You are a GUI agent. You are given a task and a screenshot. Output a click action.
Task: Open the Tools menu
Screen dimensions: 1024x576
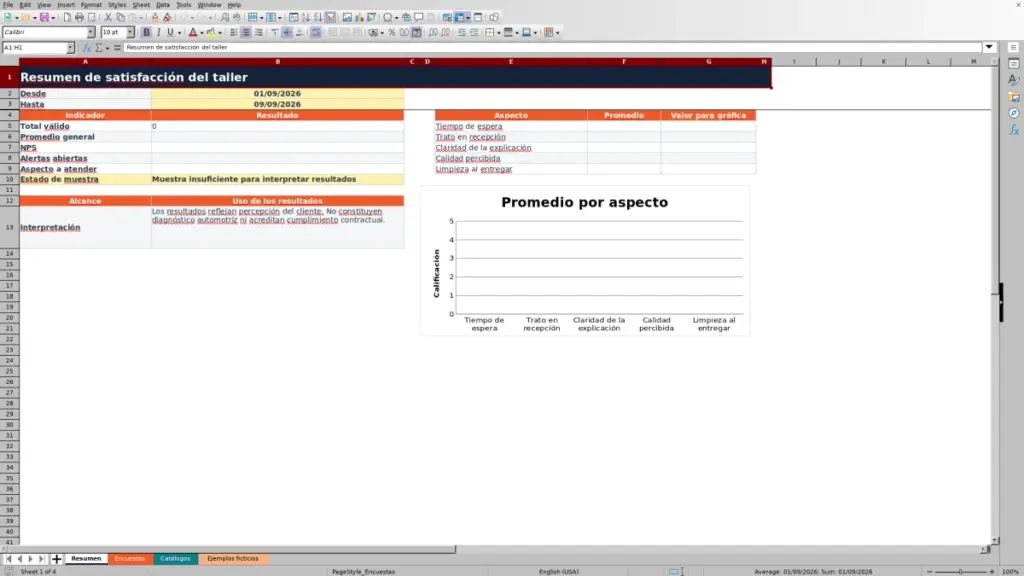coord(184,5)
